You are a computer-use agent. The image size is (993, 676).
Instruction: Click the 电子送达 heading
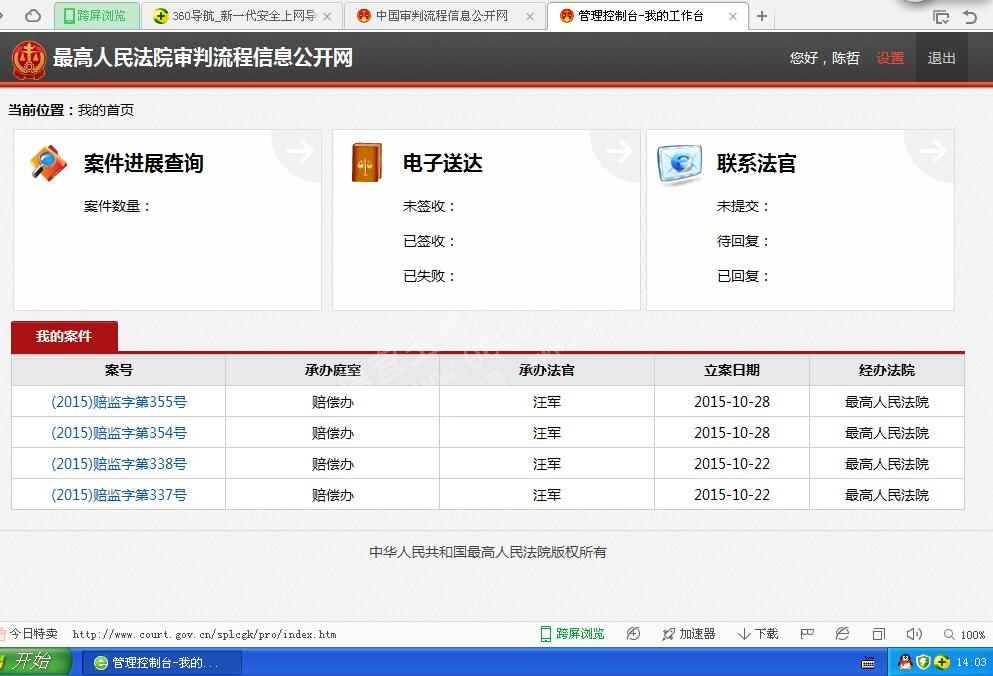443,163
